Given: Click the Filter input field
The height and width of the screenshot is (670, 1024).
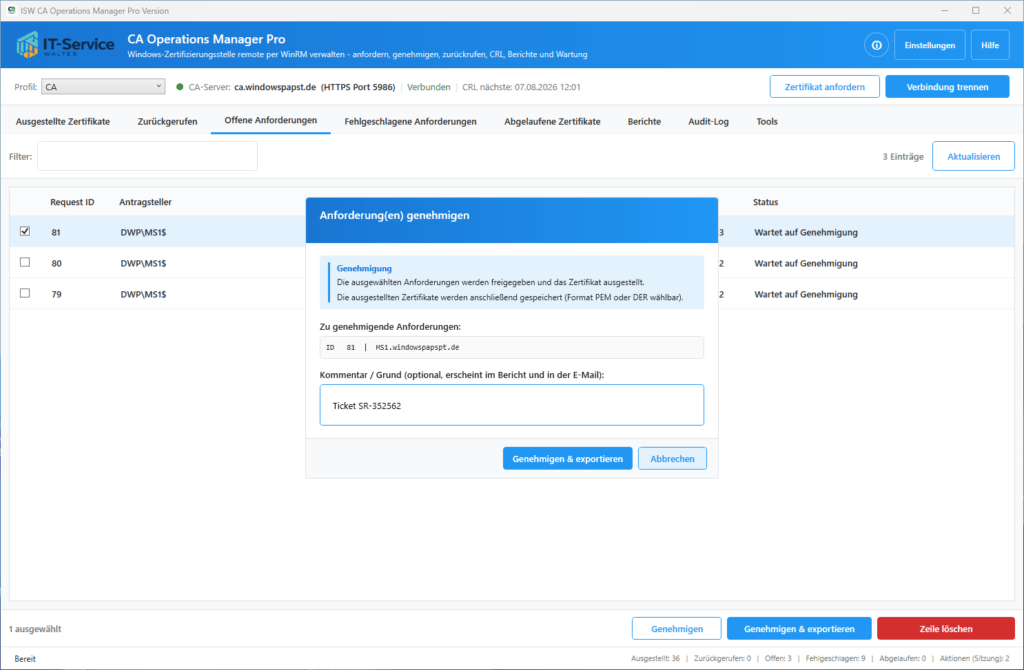Looking at the screenshot, I should 148,157.
